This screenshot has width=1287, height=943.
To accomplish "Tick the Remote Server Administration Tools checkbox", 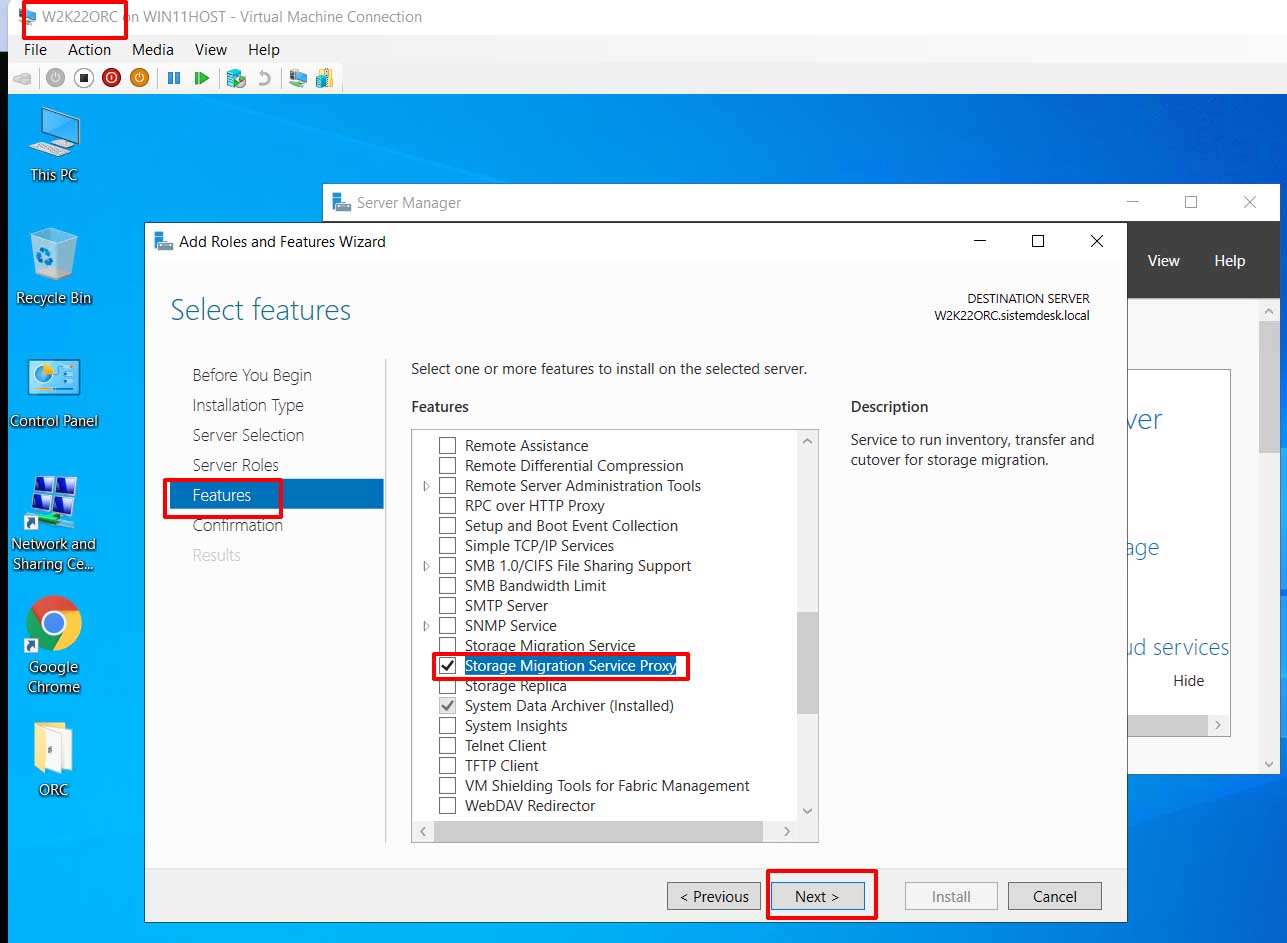I will (x=448, y=486).
